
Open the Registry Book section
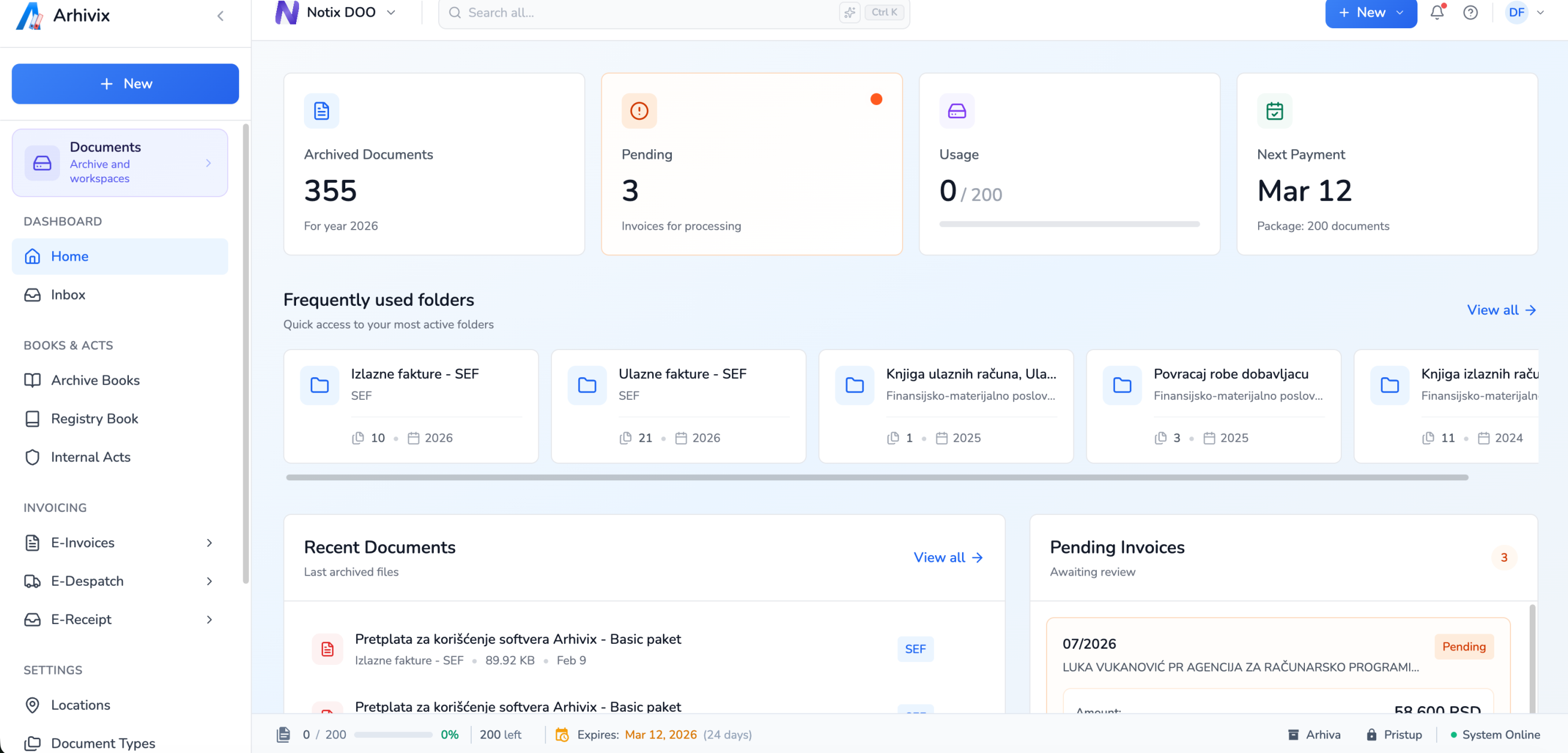click(94, 419)
